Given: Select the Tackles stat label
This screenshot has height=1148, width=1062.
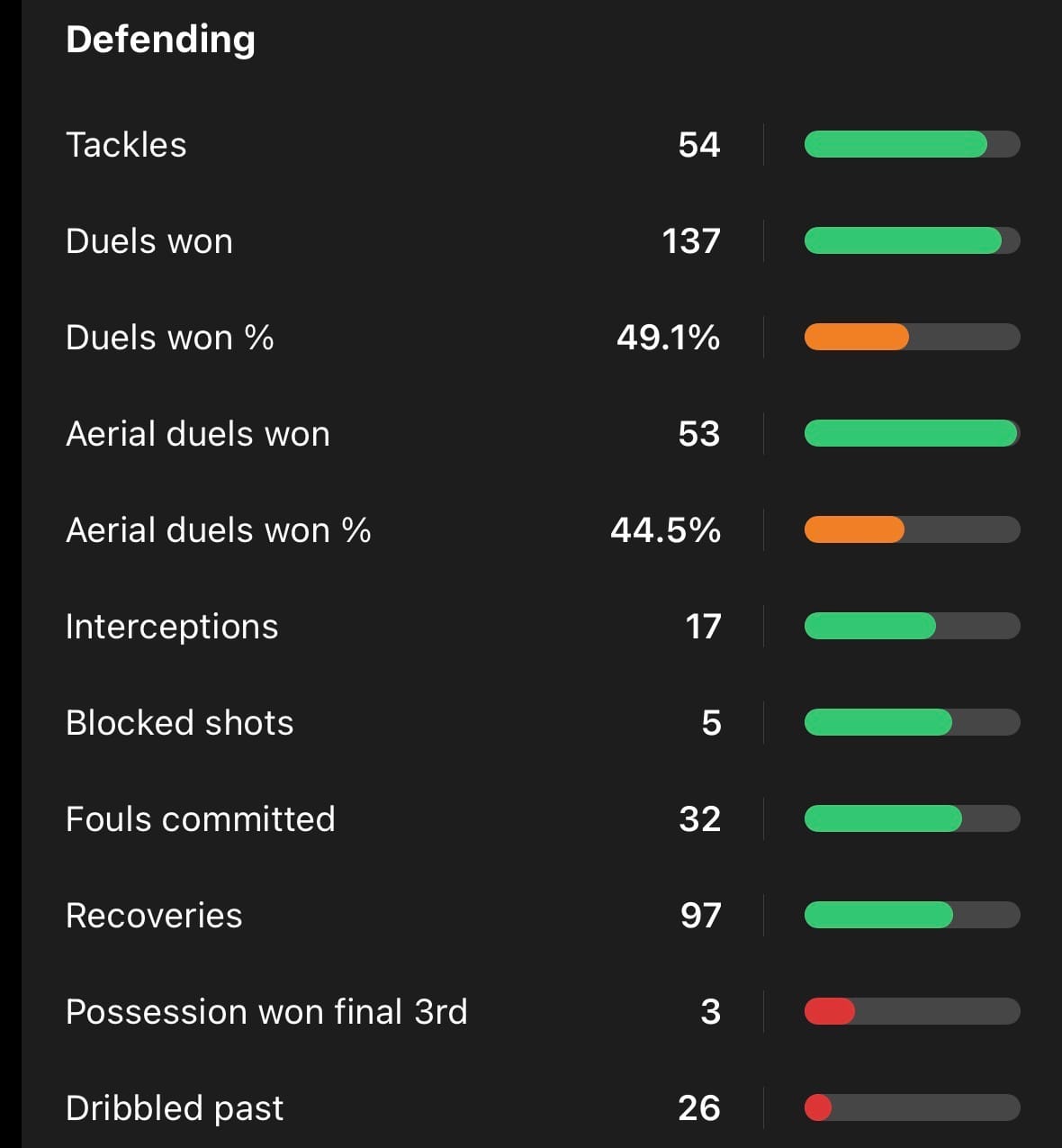Looking at the screenshot, I should click(126, 145).
